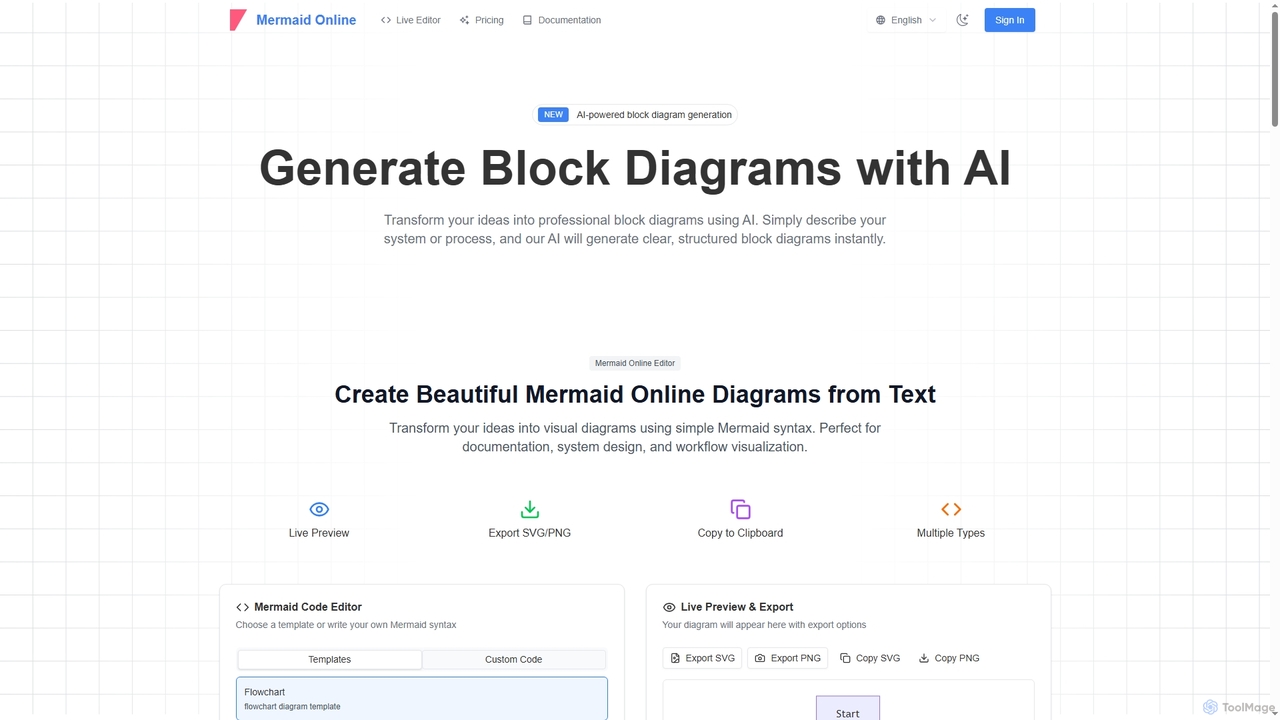The height and width of the screenshot is (720, 1280).
Task: Click the Copy to Clipboard feature label
Action: pyautogui.click(x=740, y=533)
